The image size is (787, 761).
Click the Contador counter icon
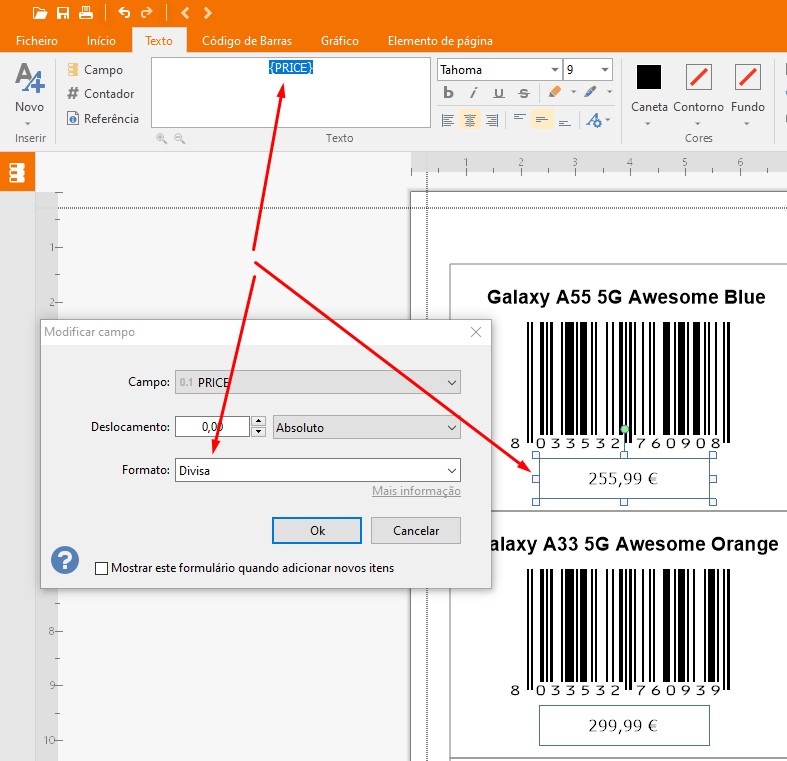click(73, 94)
